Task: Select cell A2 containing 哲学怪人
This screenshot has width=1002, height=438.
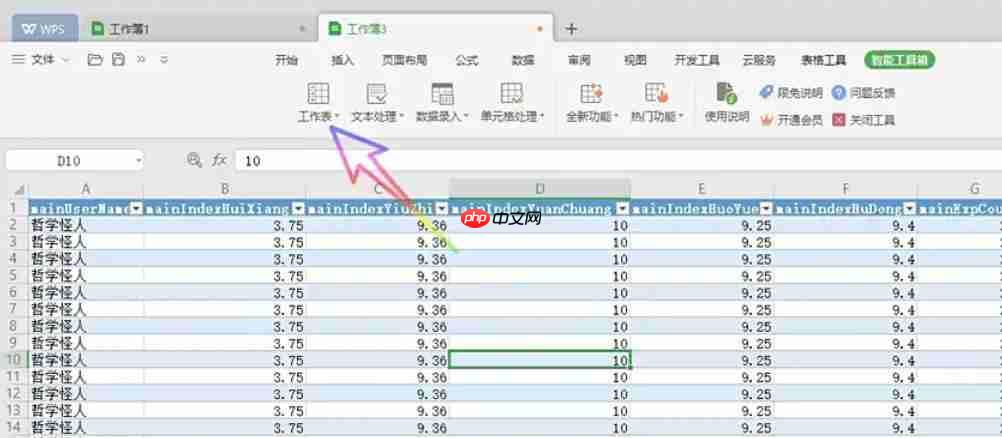Action: 86,225
